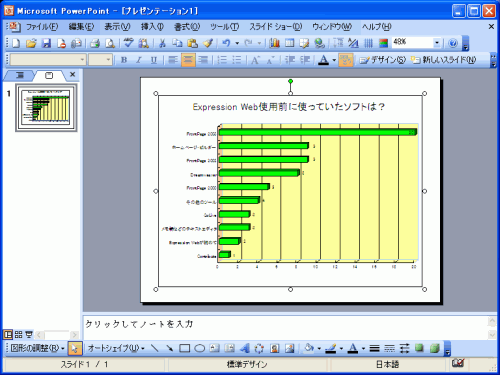Undo the last action
The image size is (500, 375).
pyautogui.click(x=226, y=43)
